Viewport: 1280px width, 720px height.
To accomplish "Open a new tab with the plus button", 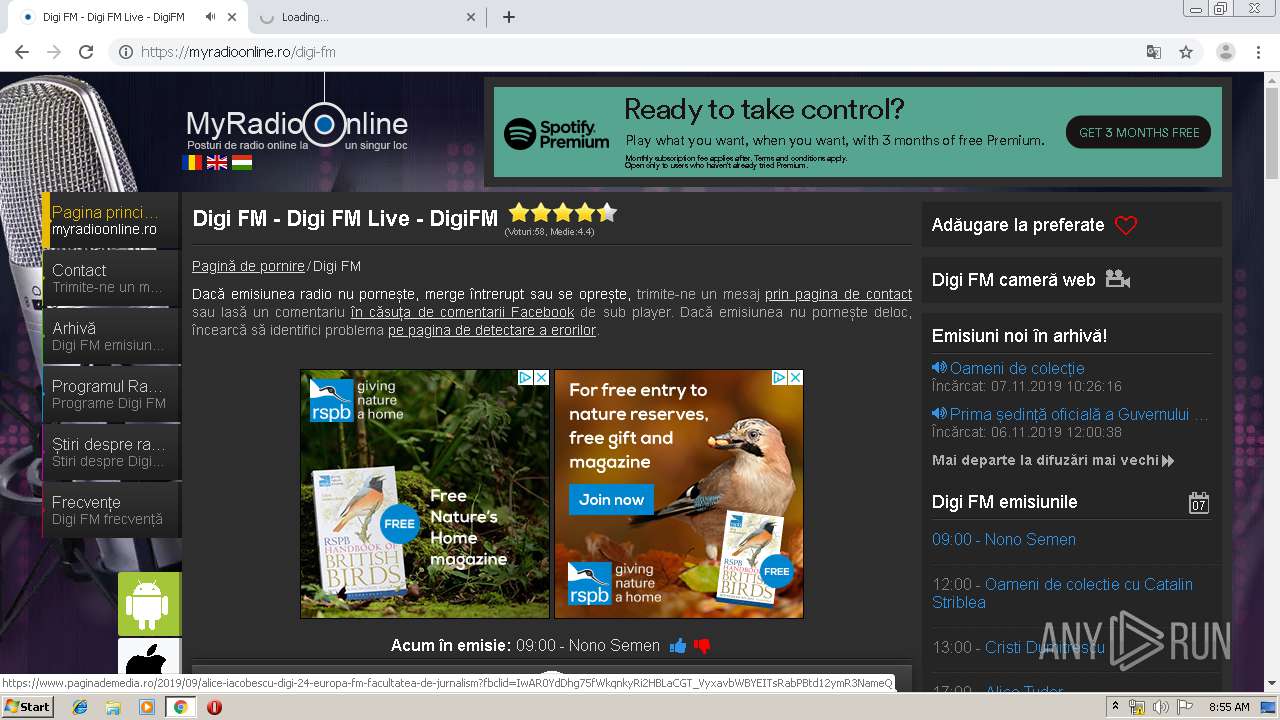I will (x=508, y=17).
